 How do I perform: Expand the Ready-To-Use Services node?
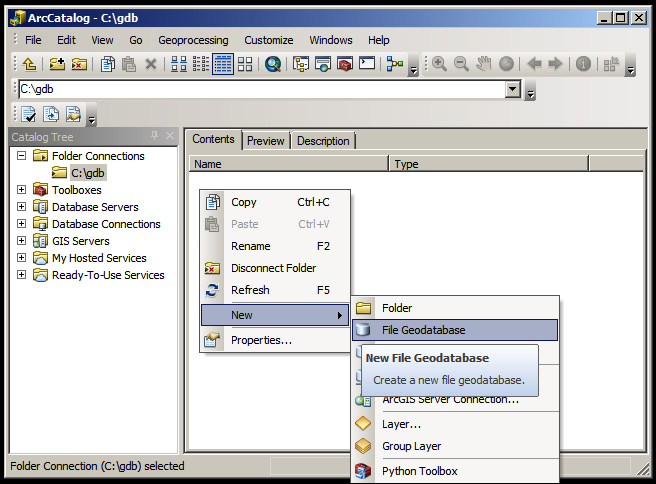[x=21, y=275]
